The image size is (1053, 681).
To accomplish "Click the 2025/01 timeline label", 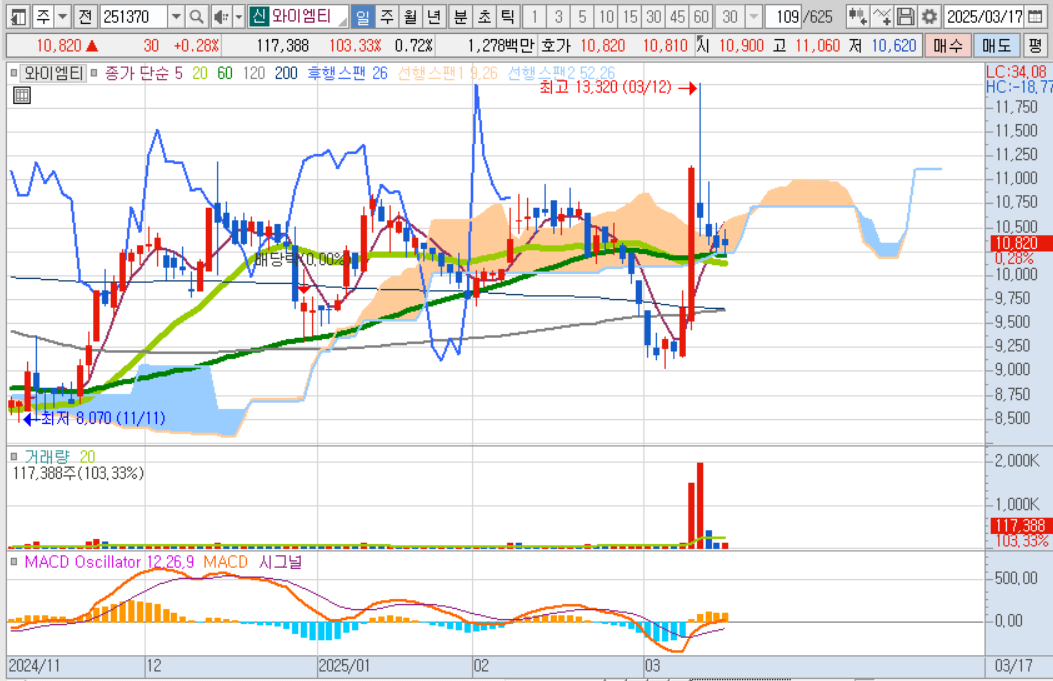I will pyautogui.click(x=344, y=666).
